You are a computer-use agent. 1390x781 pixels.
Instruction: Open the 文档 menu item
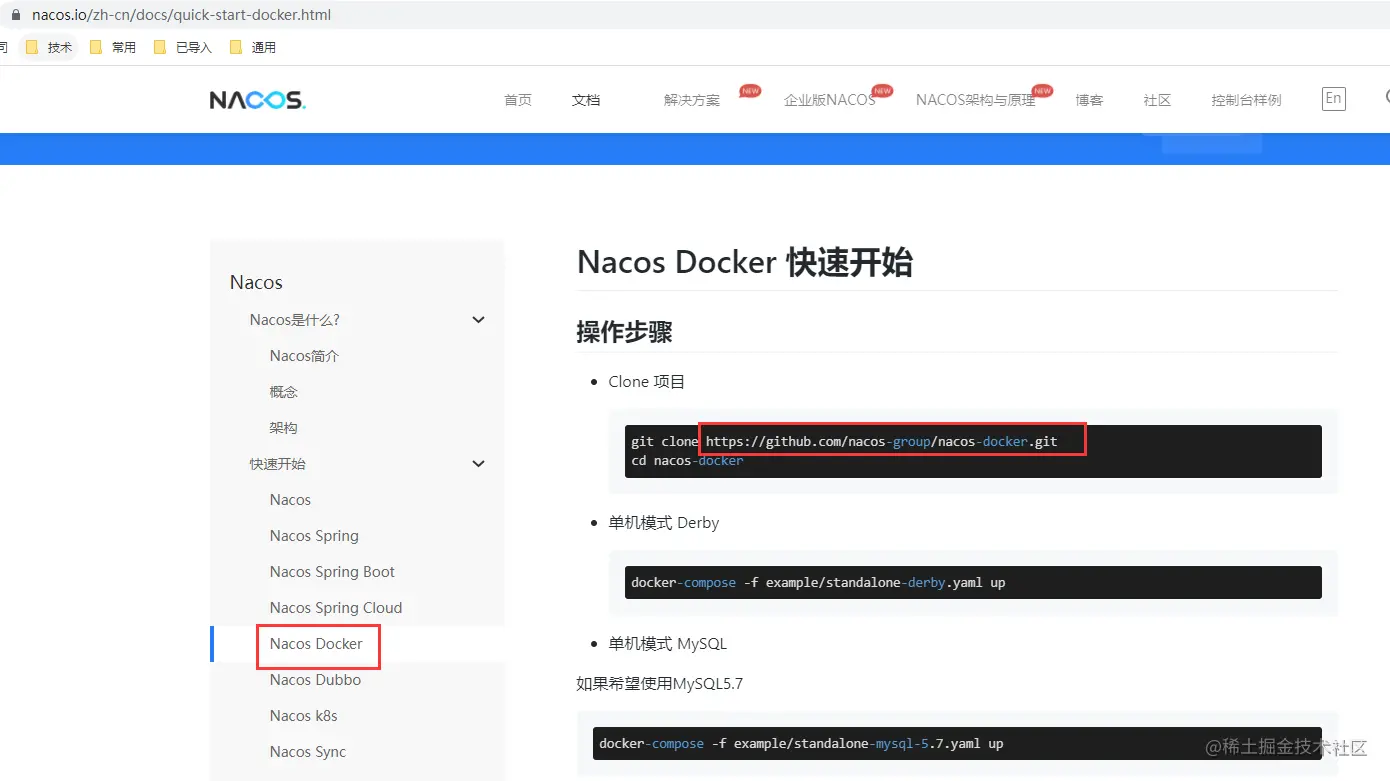coord(585,100)
